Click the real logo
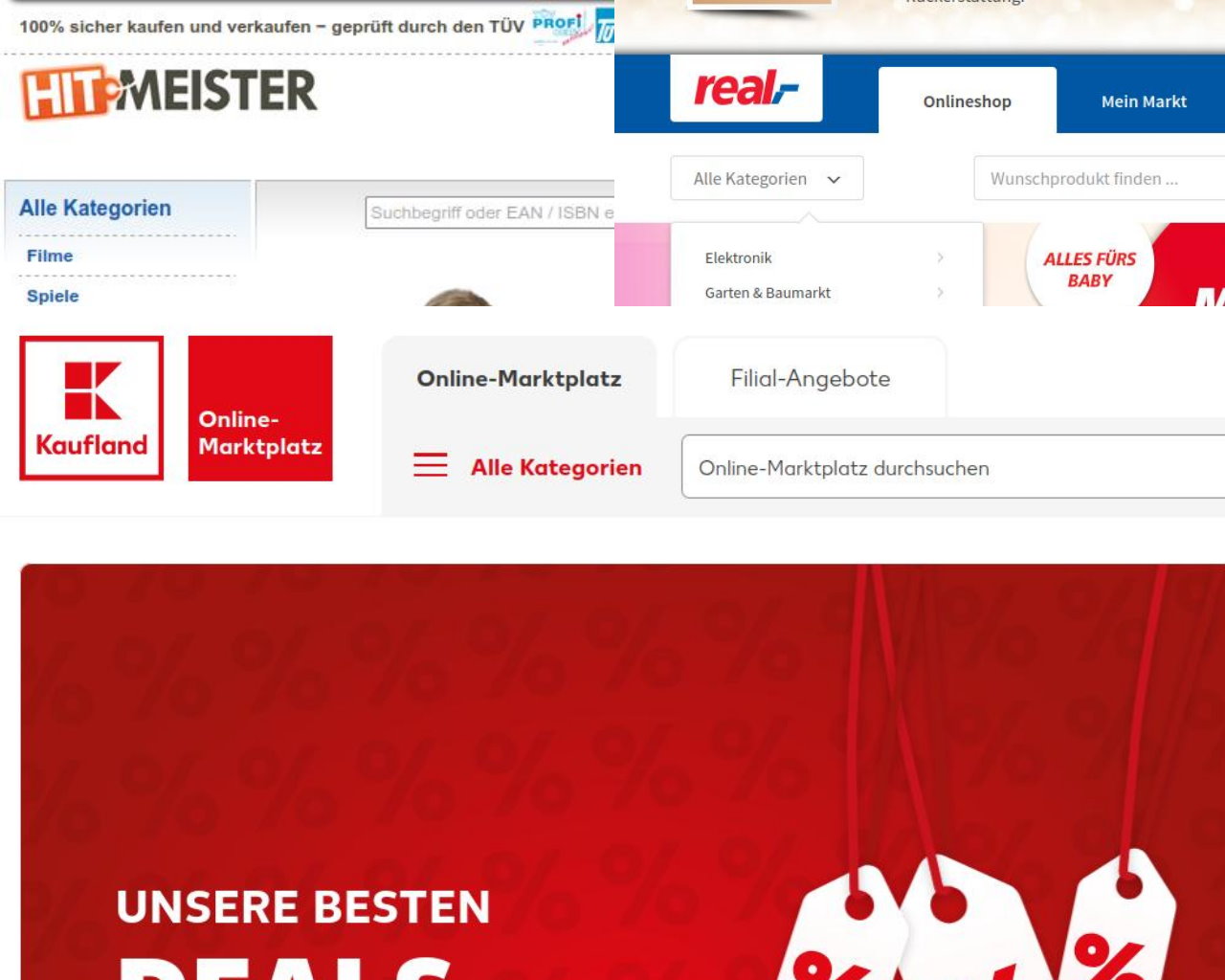 [x=746, y=88]
